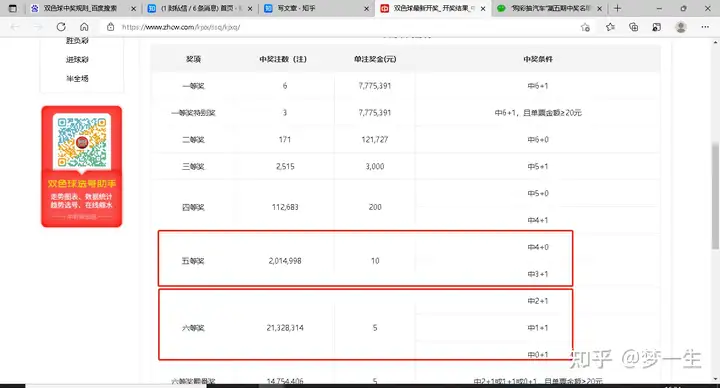This screenshot has width=720, height=388.
Task: Click the 中5+1 winning condition
Action: tap(538, 166)
